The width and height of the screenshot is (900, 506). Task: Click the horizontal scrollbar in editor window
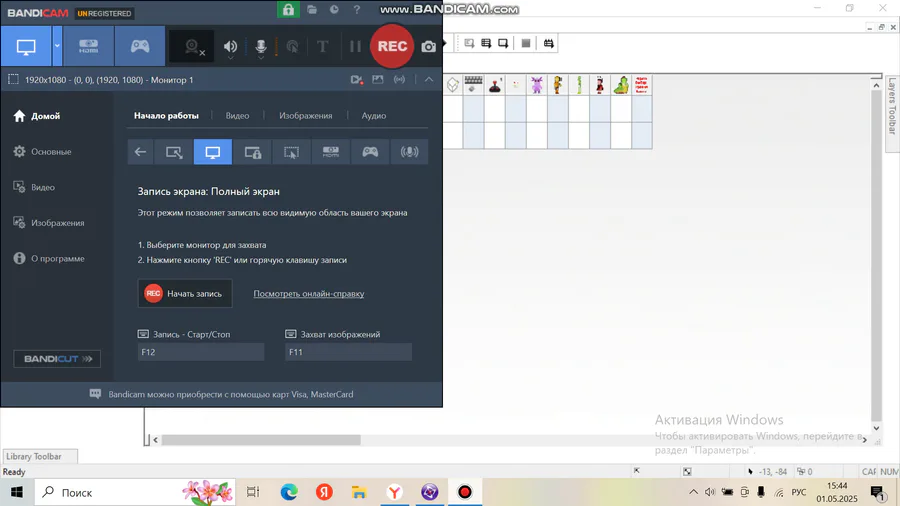[x=261, y=440]
